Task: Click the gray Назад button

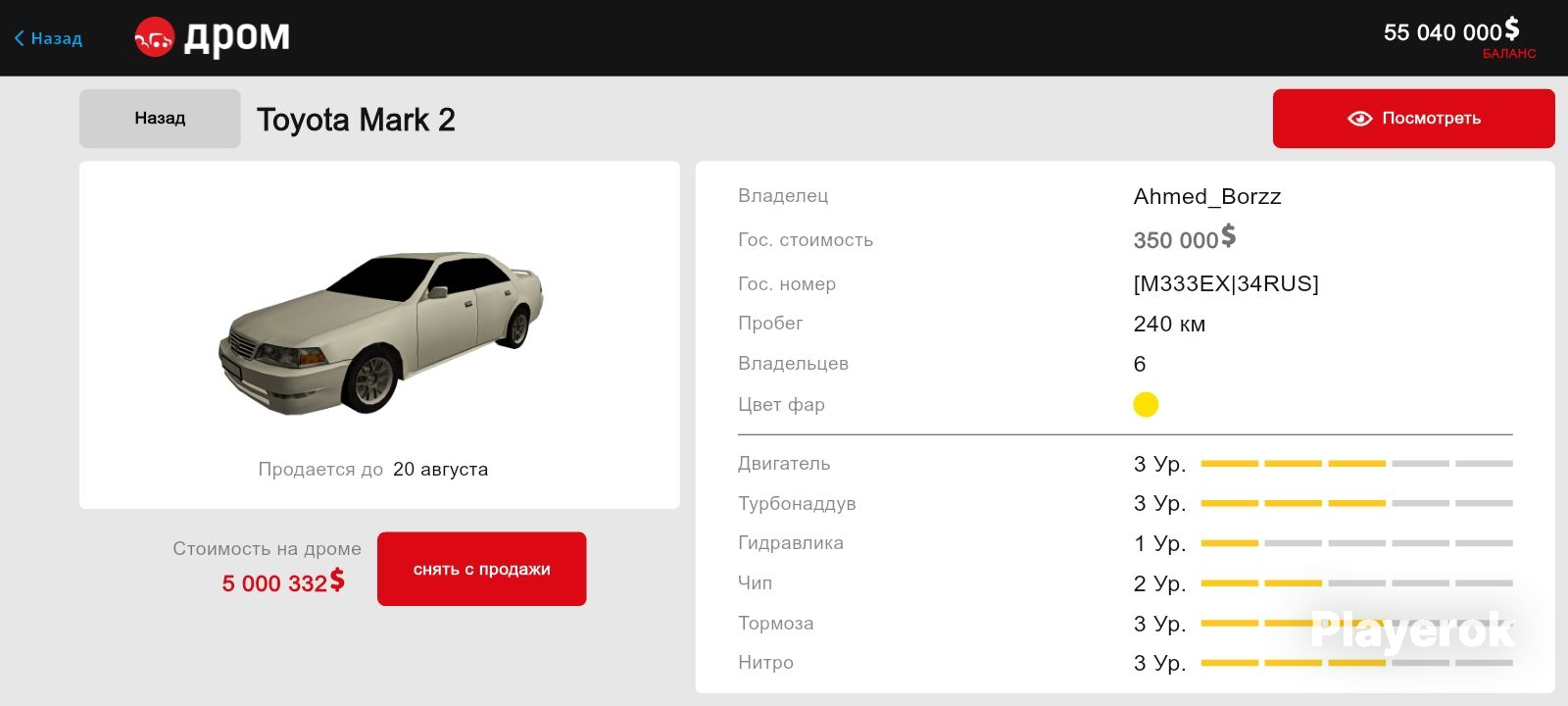Action: (160, 119)
